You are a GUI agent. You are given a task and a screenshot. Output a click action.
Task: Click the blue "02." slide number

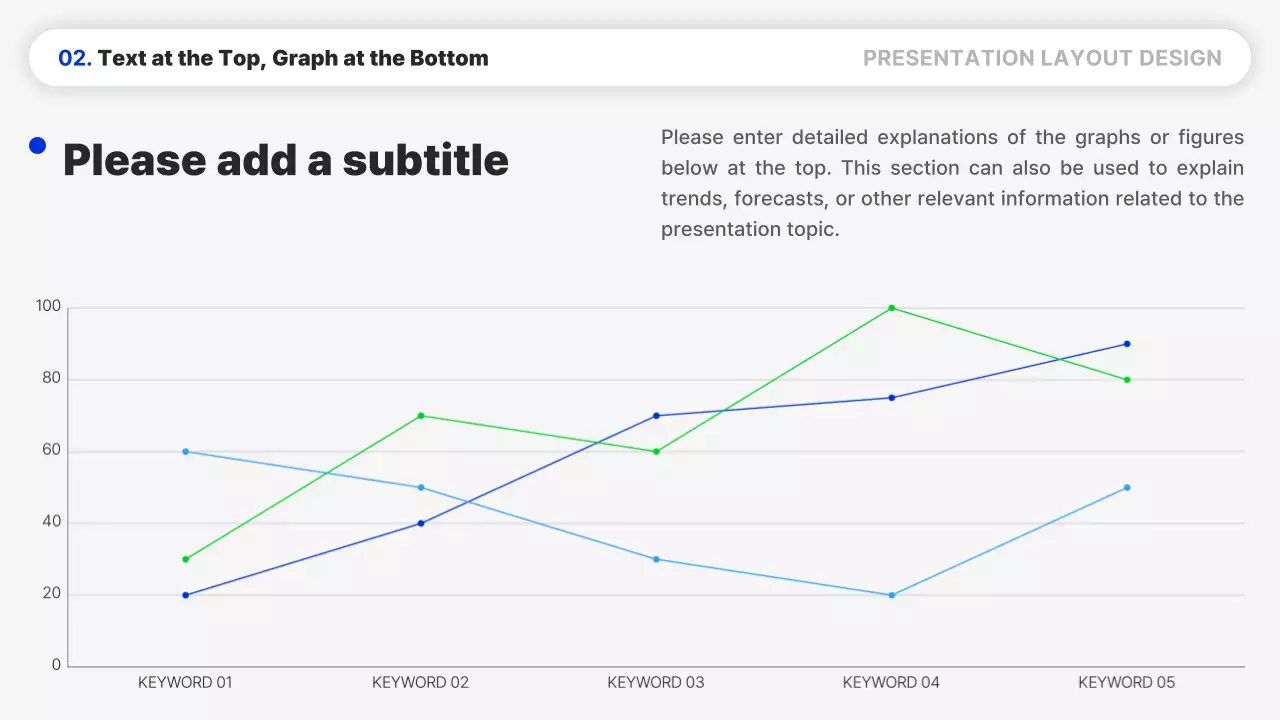click(75, 58)
